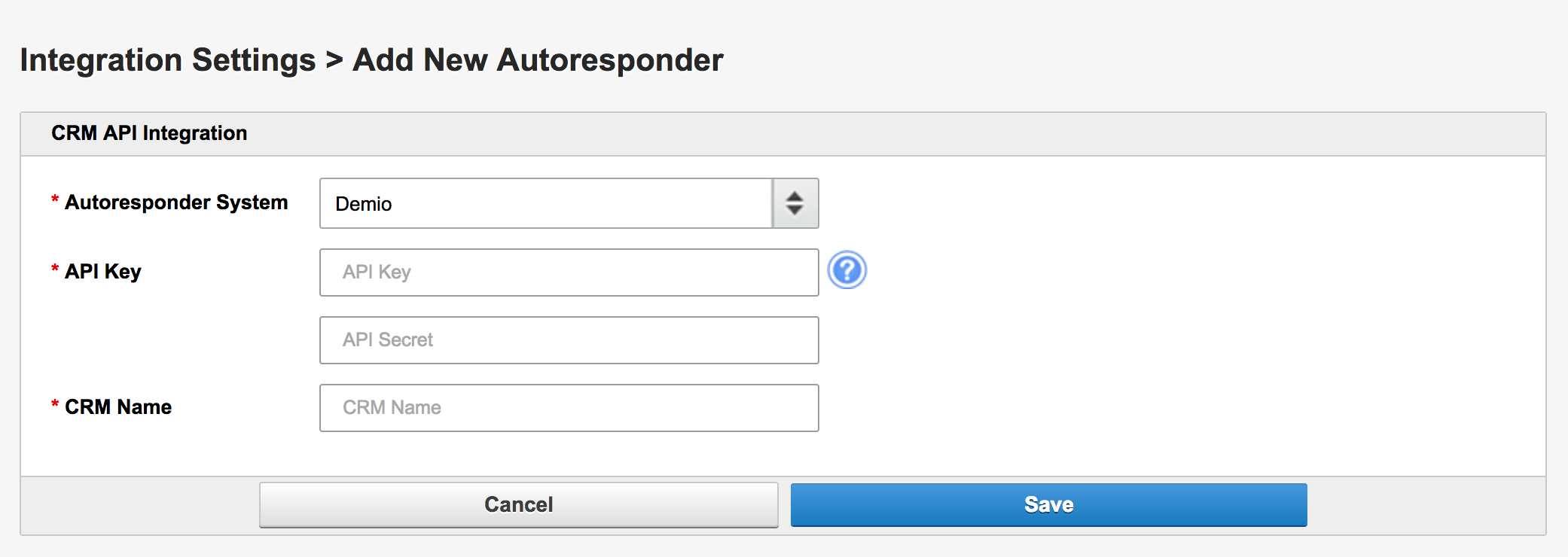Select the Demio autoresponder combo box
Viewport: 1568px width, 557px height.
tap(569, 203)
